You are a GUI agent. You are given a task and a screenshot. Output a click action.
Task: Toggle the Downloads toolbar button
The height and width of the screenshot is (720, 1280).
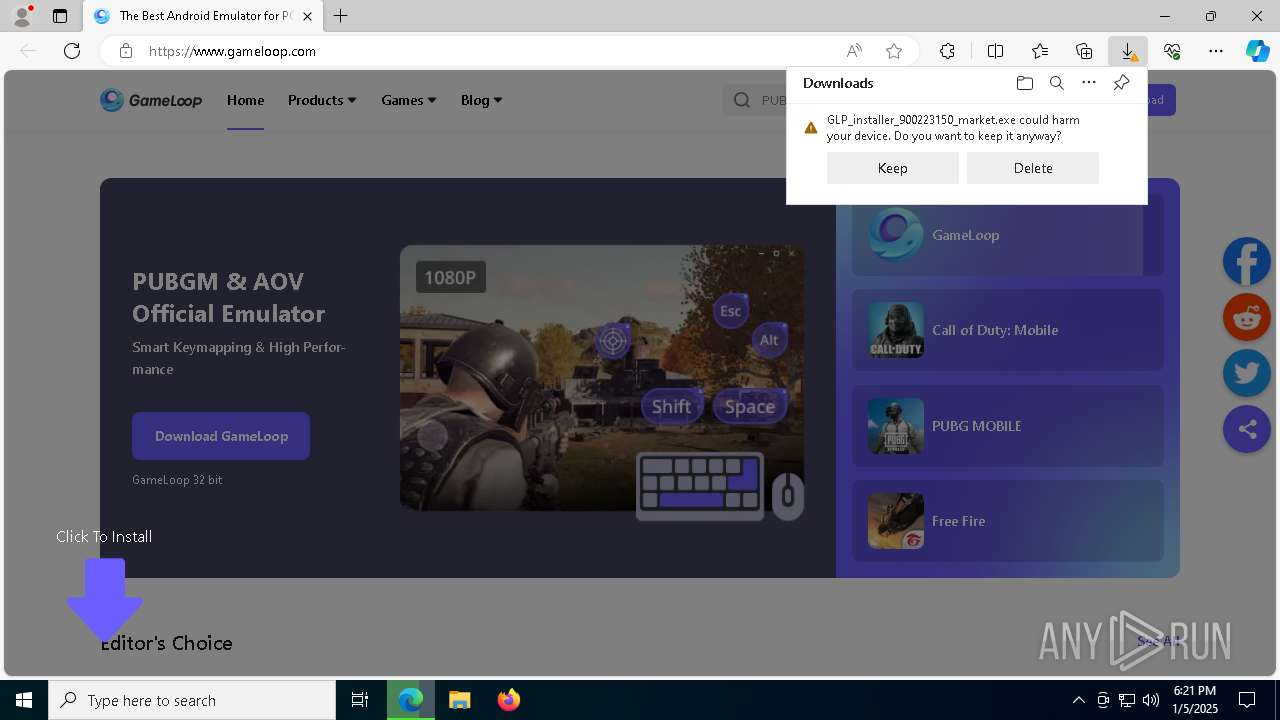click(x=1128, y=51)
